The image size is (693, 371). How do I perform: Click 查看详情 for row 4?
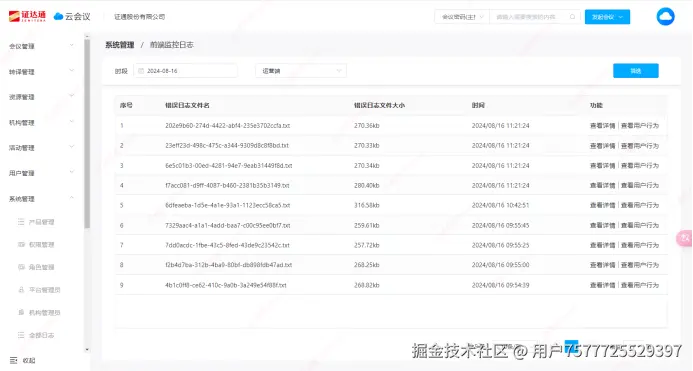602,185
